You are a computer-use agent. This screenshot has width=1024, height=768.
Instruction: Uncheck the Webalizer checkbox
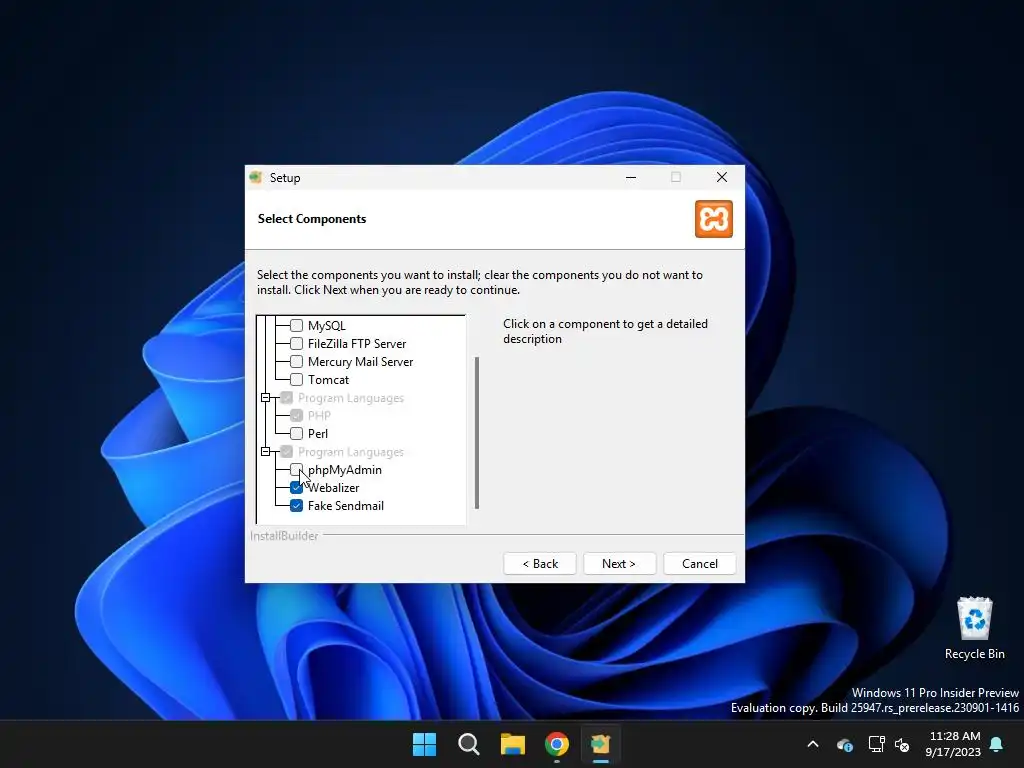296,488
